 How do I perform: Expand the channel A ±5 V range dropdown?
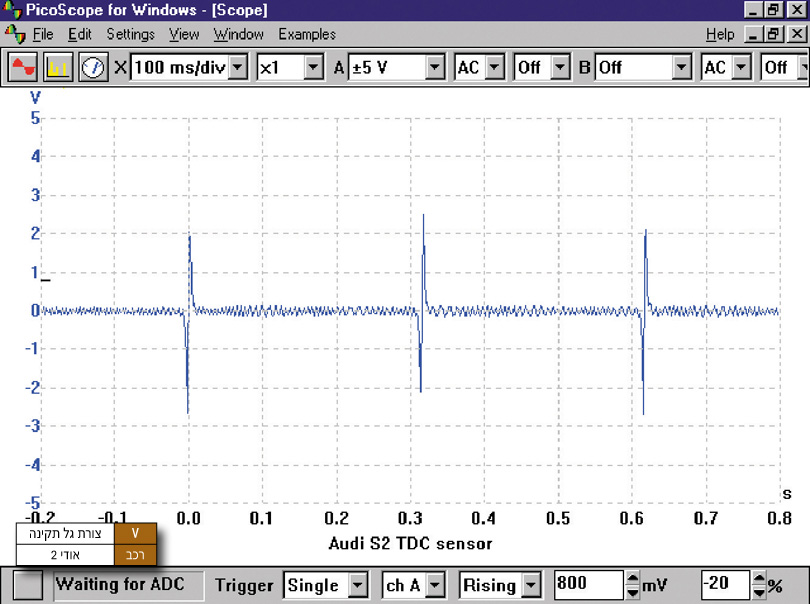pyautogui.click(x=434, y=68)
